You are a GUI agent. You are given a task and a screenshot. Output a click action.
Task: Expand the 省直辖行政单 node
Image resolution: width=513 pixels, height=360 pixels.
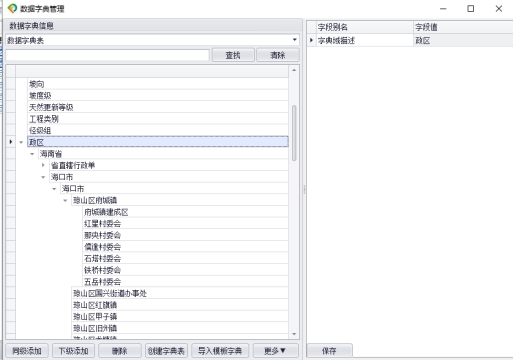tap(43, 165)
